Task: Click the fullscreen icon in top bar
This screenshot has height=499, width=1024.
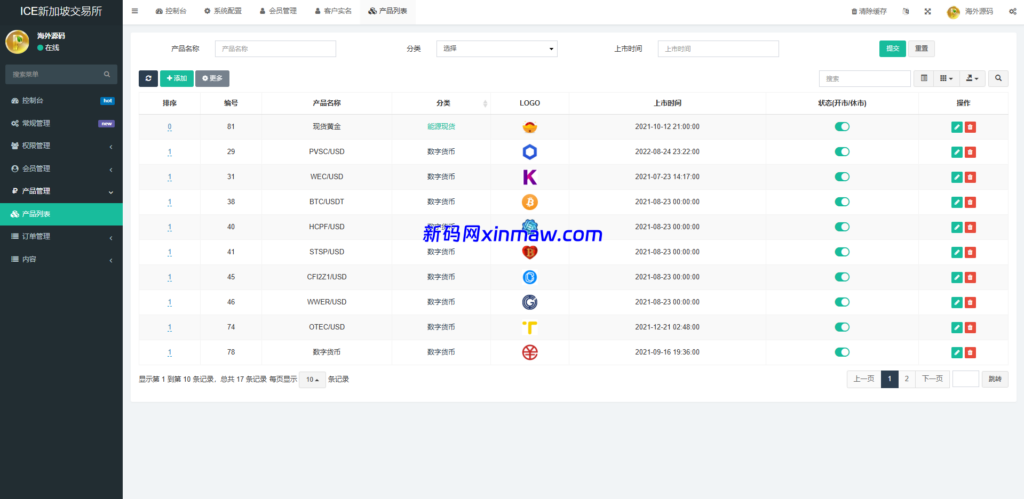Action: (x=927, y=11)
